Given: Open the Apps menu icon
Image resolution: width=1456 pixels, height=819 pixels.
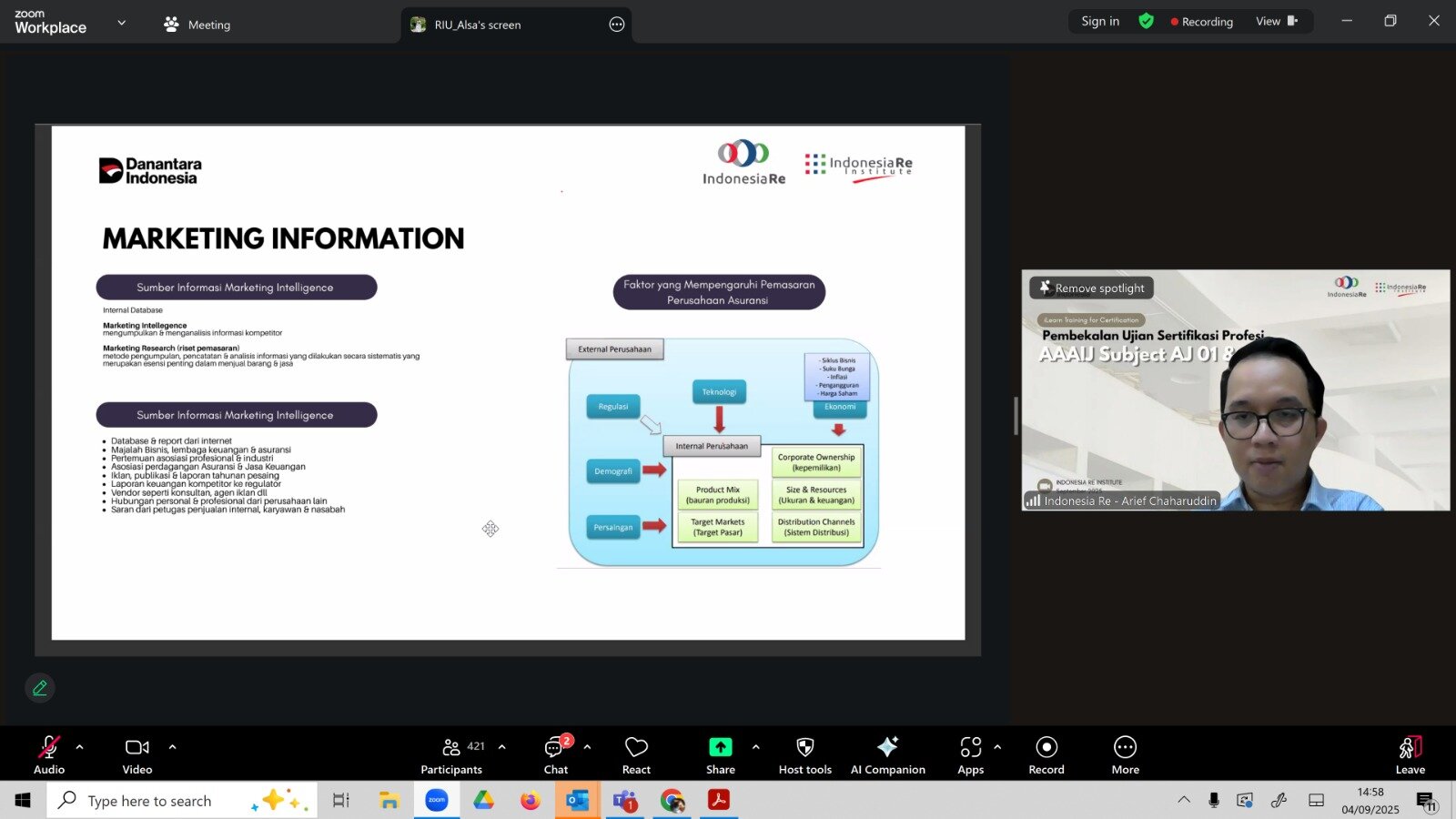Looking at the screenshot, I should (x=970, y=755).
